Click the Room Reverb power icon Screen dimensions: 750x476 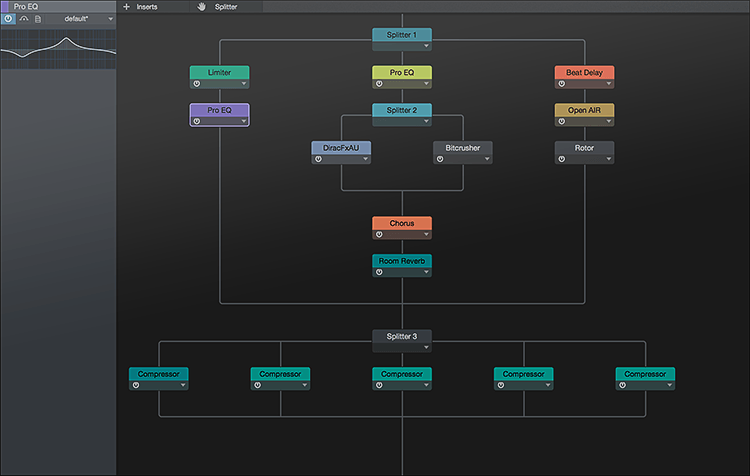pos(379,272)
